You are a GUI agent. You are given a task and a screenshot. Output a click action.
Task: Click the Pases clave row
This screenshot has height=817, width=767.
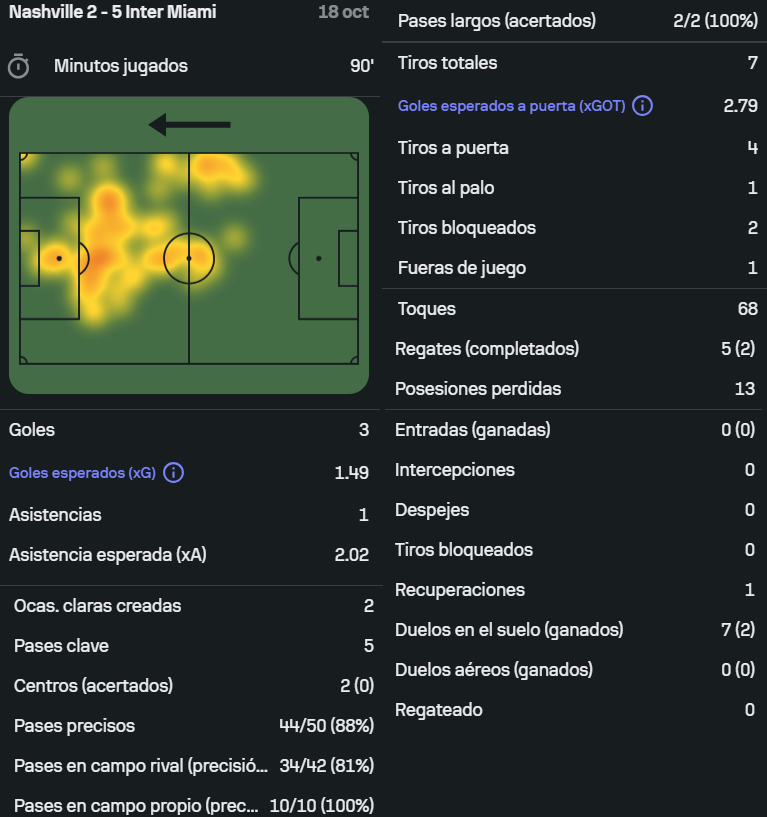(x=192, y=646)
